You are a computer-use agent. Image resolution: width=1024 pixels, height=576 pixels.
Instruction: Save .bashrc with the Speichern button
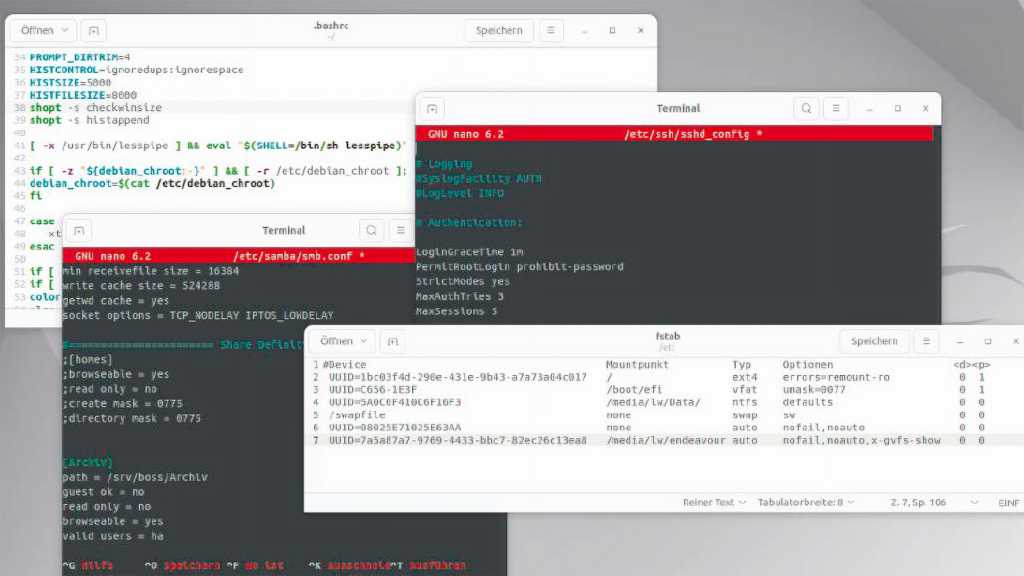click(x=499, y=31)
